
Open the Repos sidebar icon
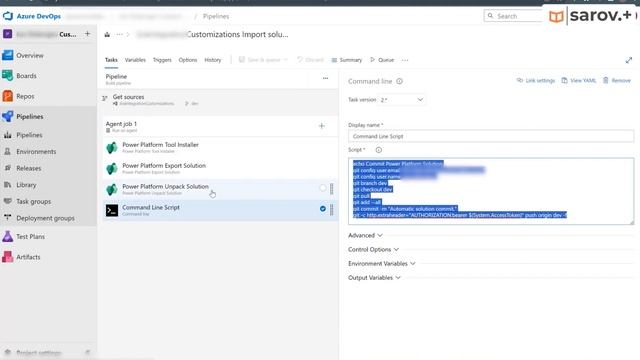click(7, 96)
